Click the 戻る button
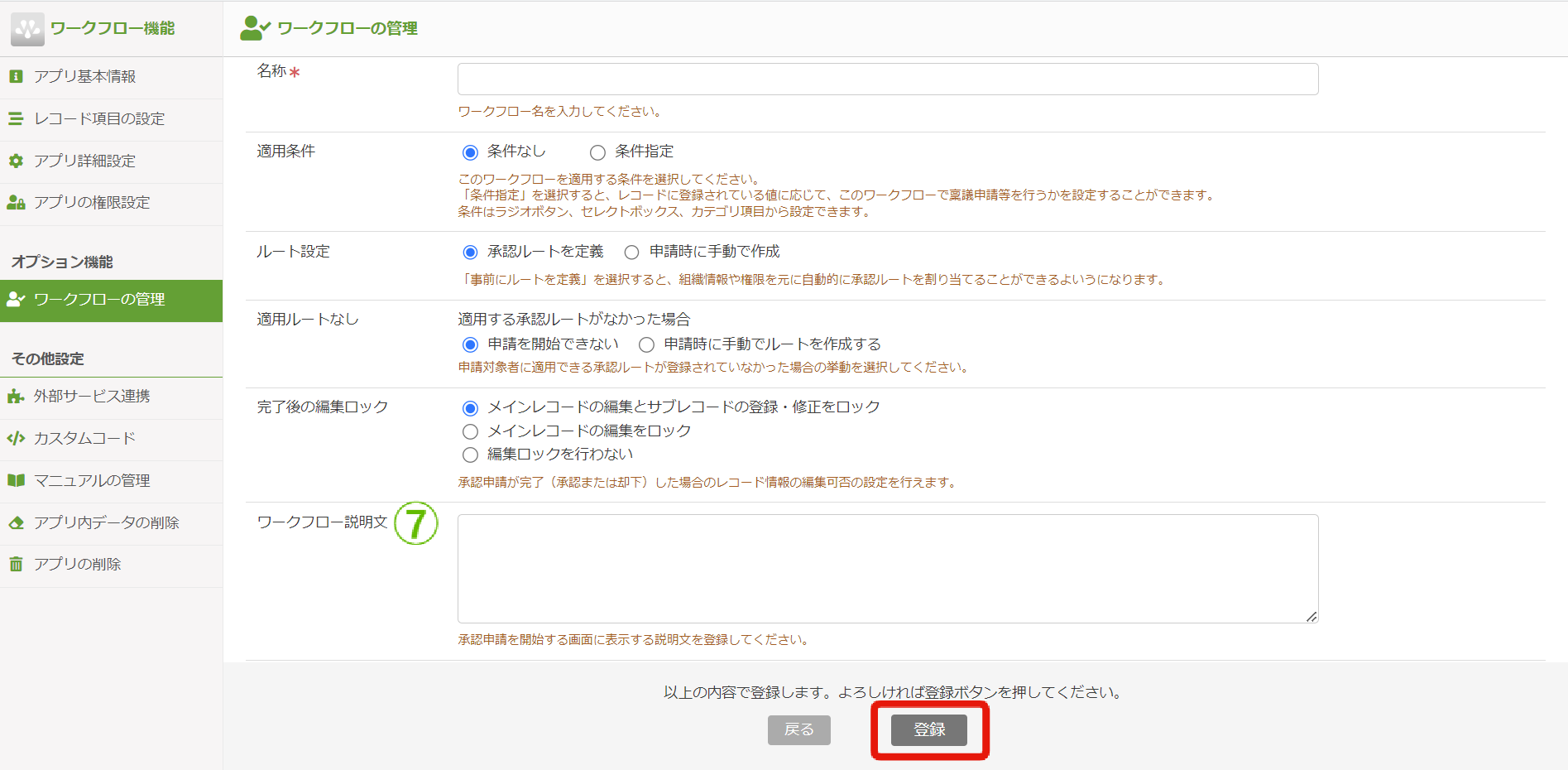 click(799, 729)
